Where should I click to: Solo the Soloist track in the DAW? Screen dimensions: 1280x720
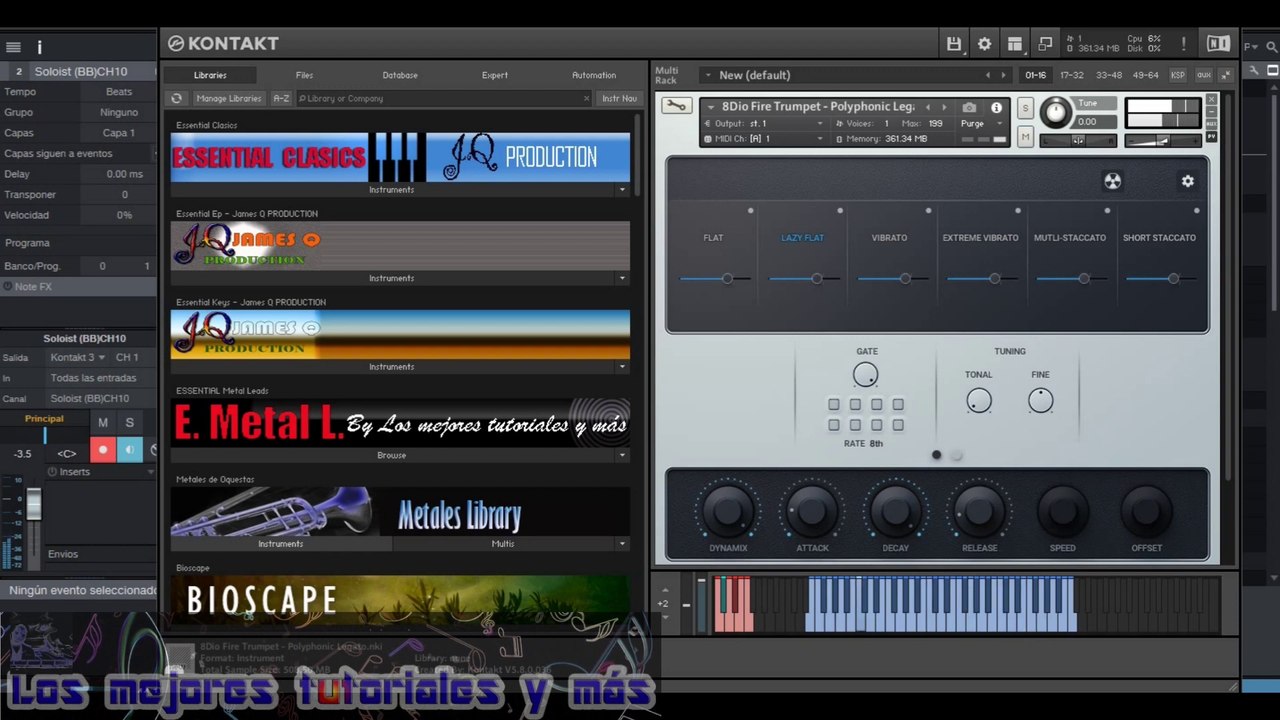pyautogui.click(x=129, y=423)
